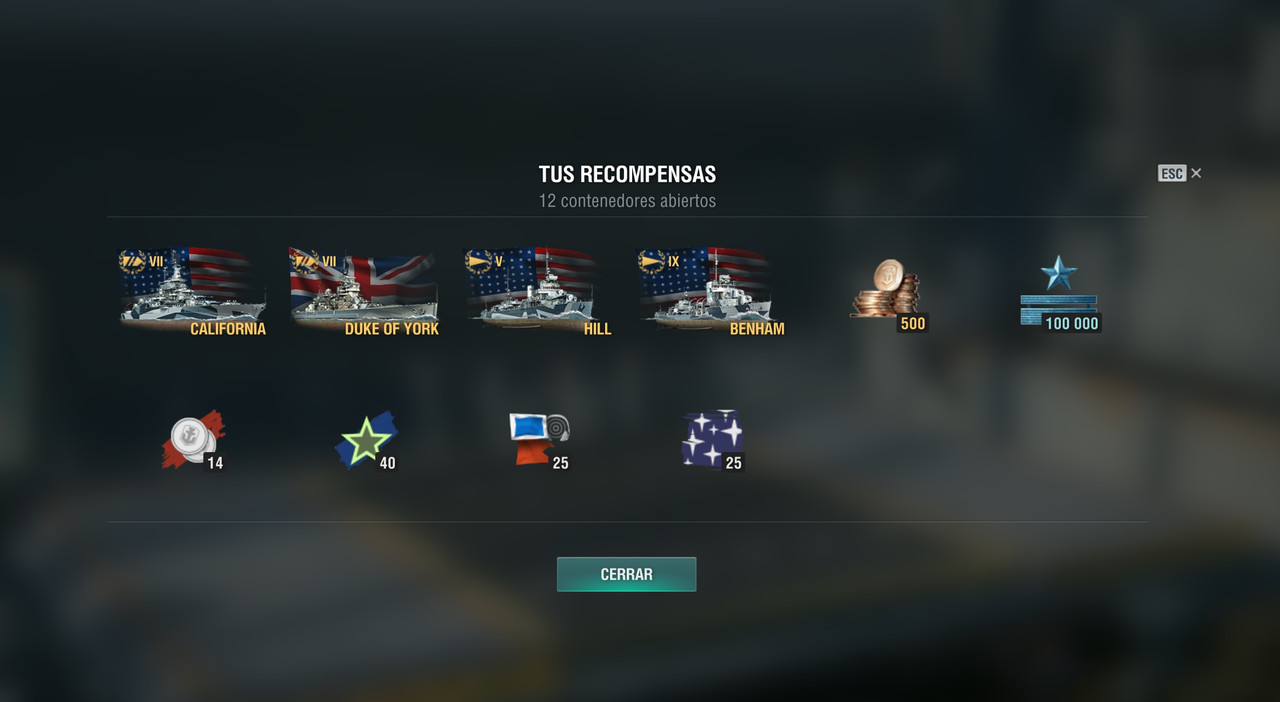This screenshot has height=702, width=1280.
Task: Click the TUS RECOMPENSAS heading
Action: click(x=627, y=174)
